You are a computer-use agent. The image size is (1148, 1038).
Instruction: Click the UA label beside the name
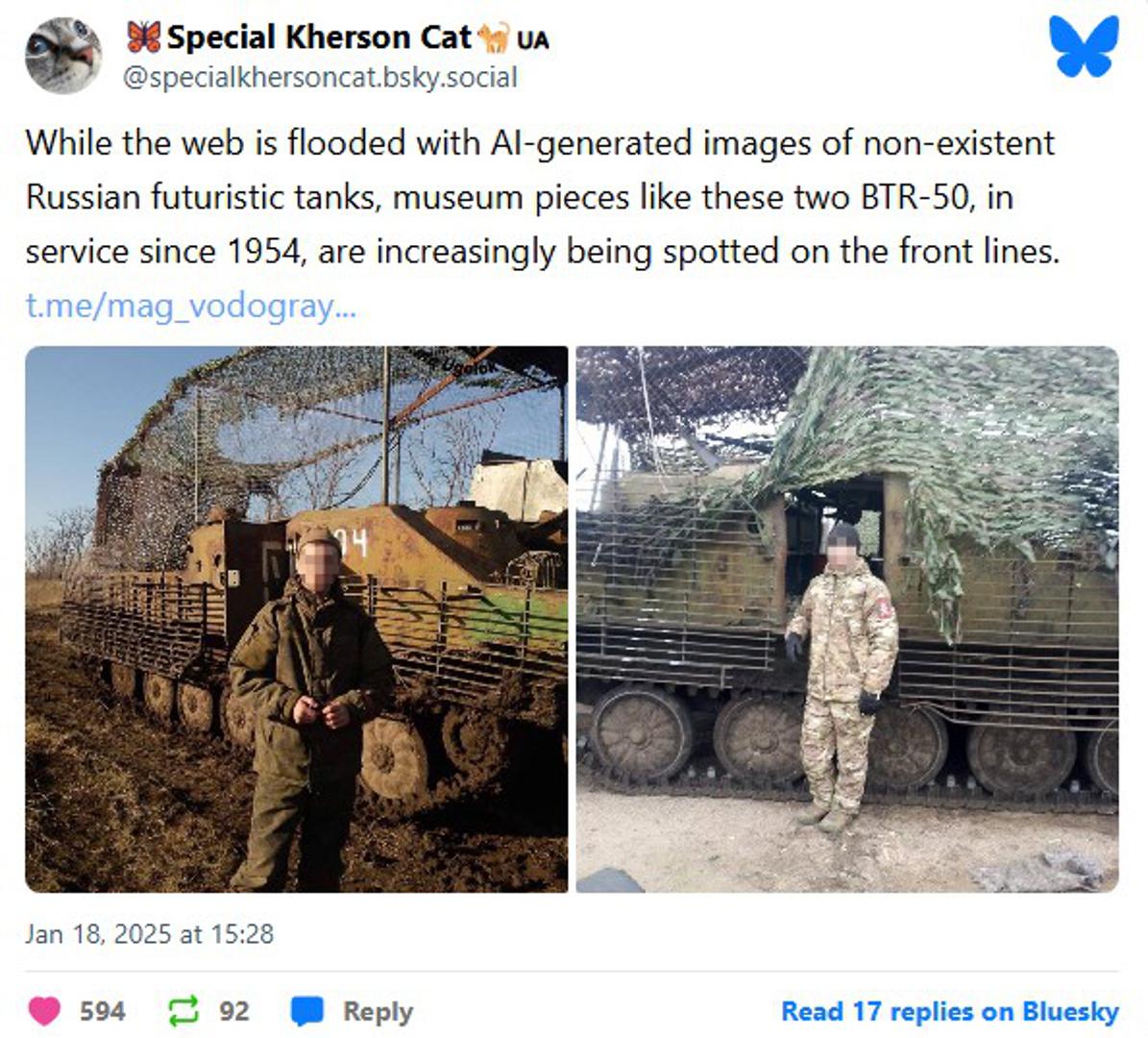pyautogui.click(x=532, y=39)
